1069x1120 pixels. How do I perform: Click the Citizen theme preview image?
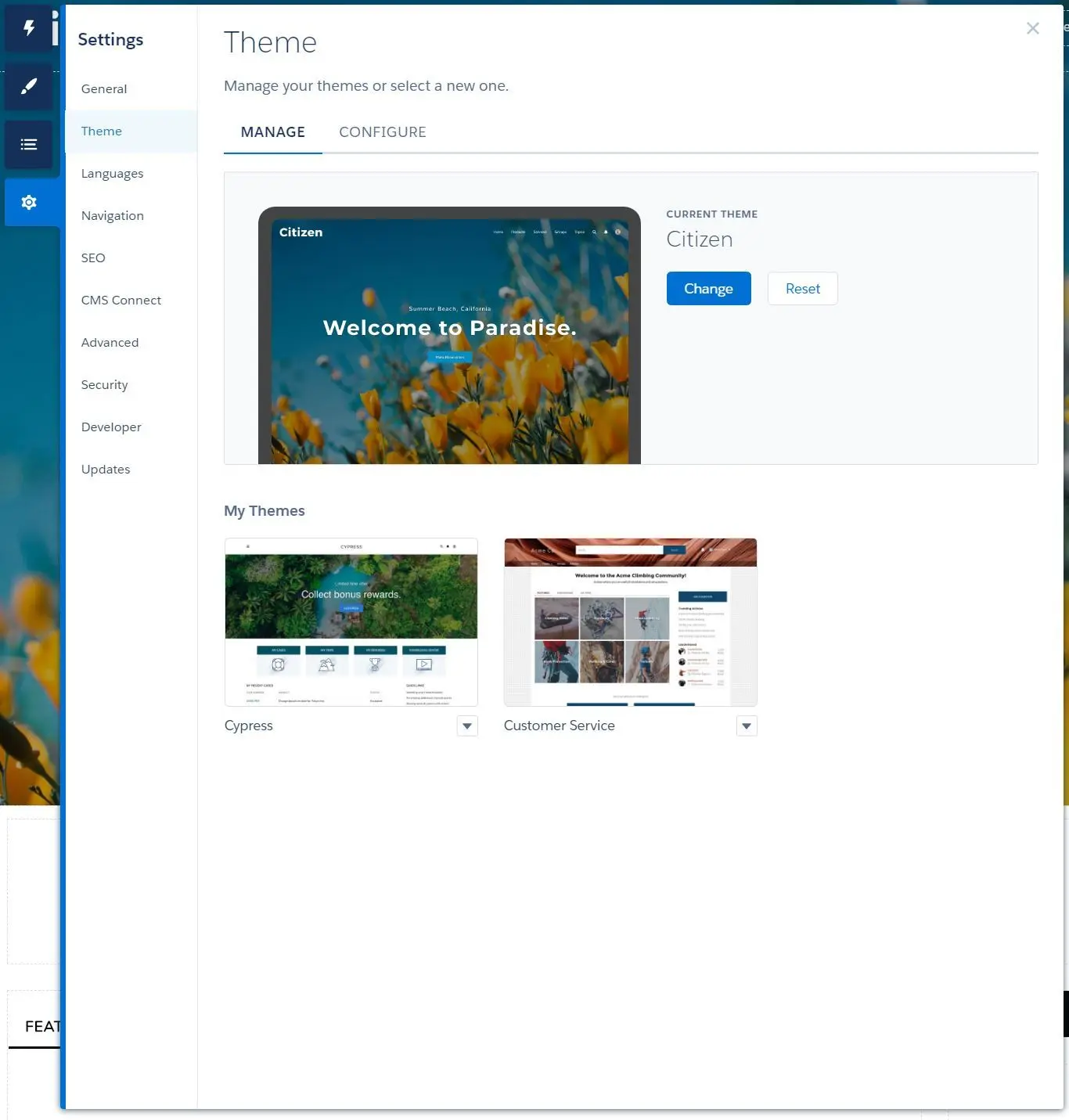point(449,336)
